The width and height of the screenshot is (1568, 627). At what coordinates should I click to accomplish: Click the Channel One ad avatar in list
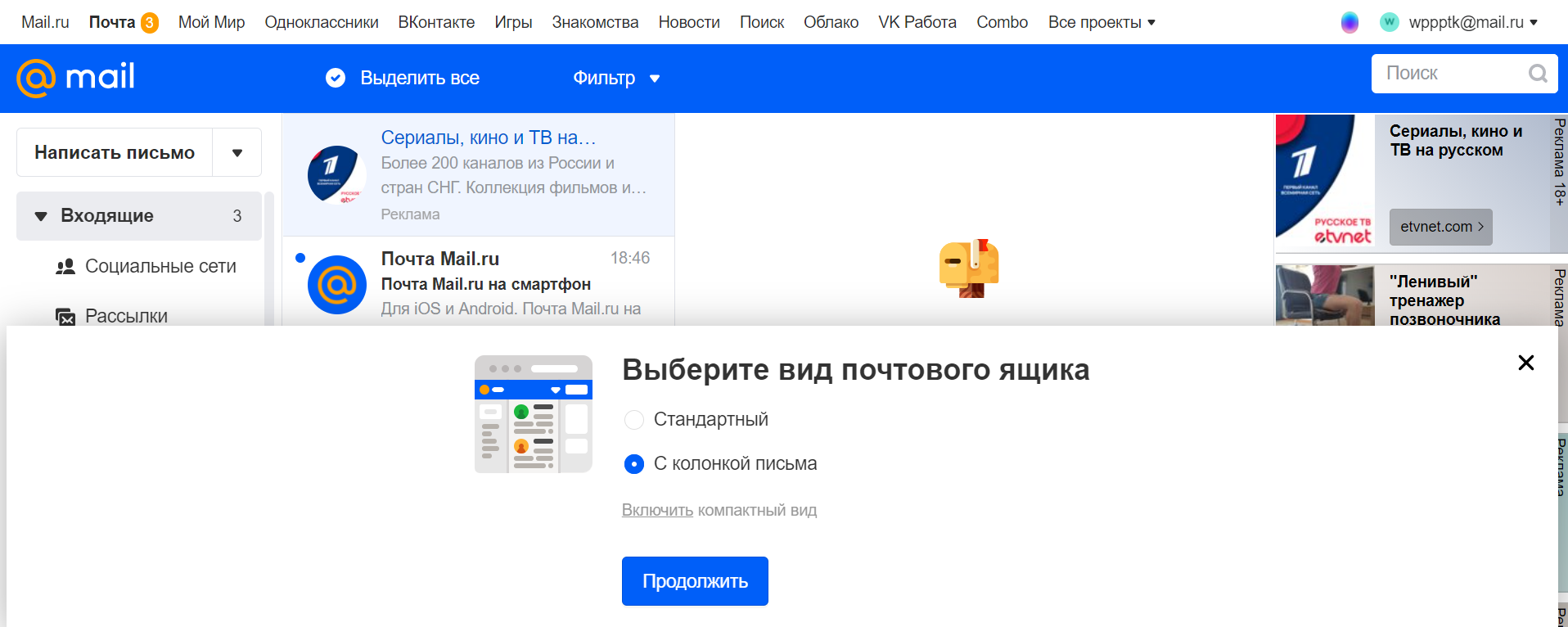click(337, 174)
